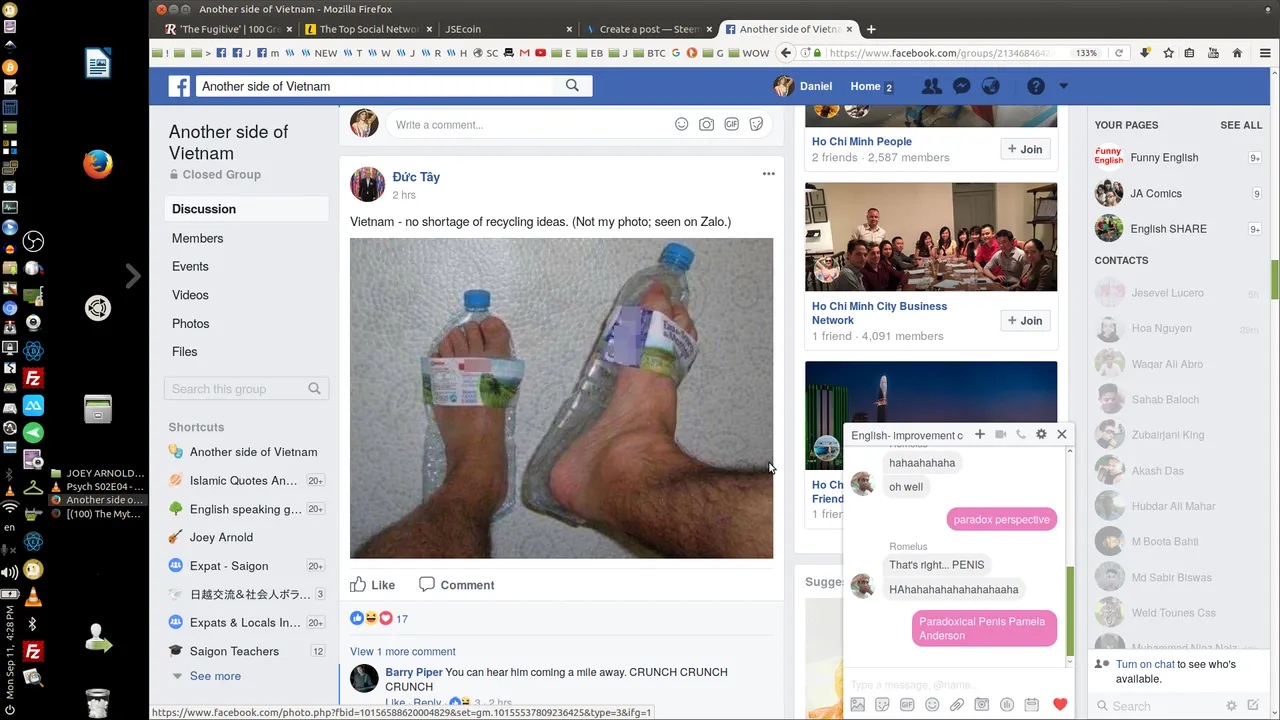The image size is (1280, 720).
Task: Start a video call in the chat window
Action: (x=1000, y=434)
